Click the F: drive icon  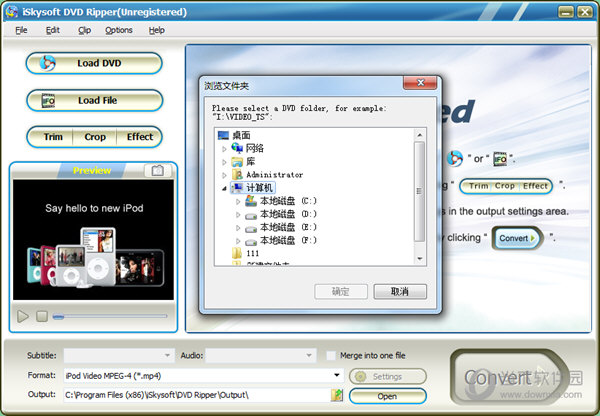click(251, 241)
